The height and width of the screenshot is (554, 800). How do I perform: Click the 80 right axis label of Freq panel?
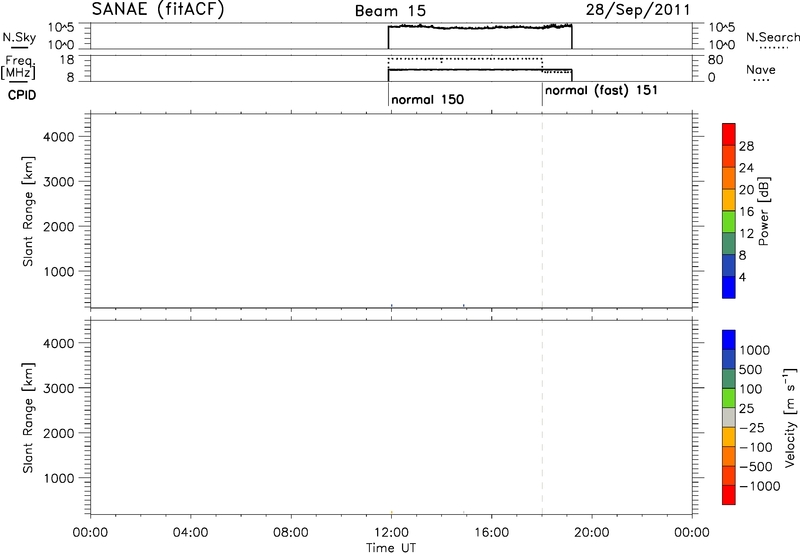tap(715, 60)
